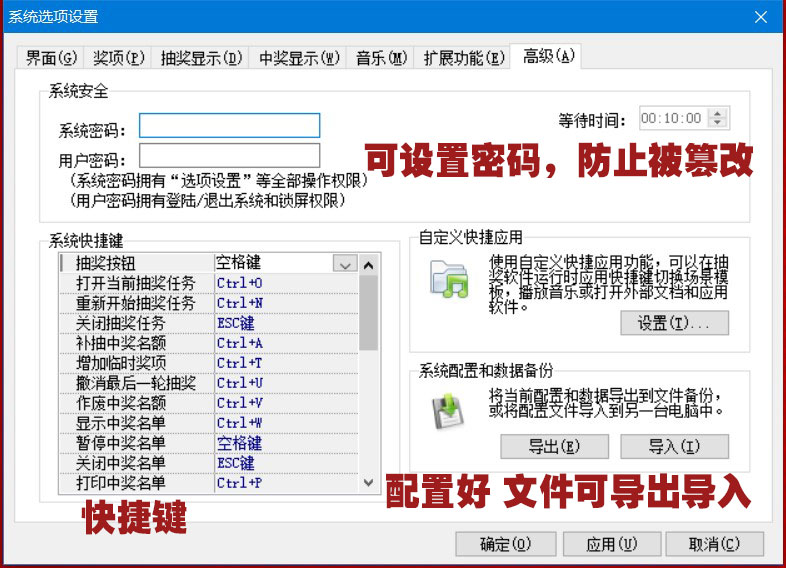Open the 抽奖按钮 shortcut dropdown arrow

tap(345, 264)
